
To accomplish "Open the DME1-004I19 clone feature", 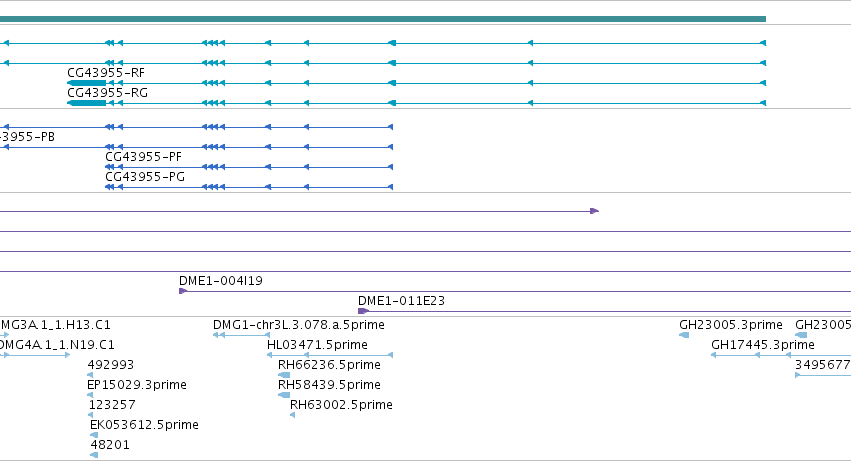I will [221, 281].
